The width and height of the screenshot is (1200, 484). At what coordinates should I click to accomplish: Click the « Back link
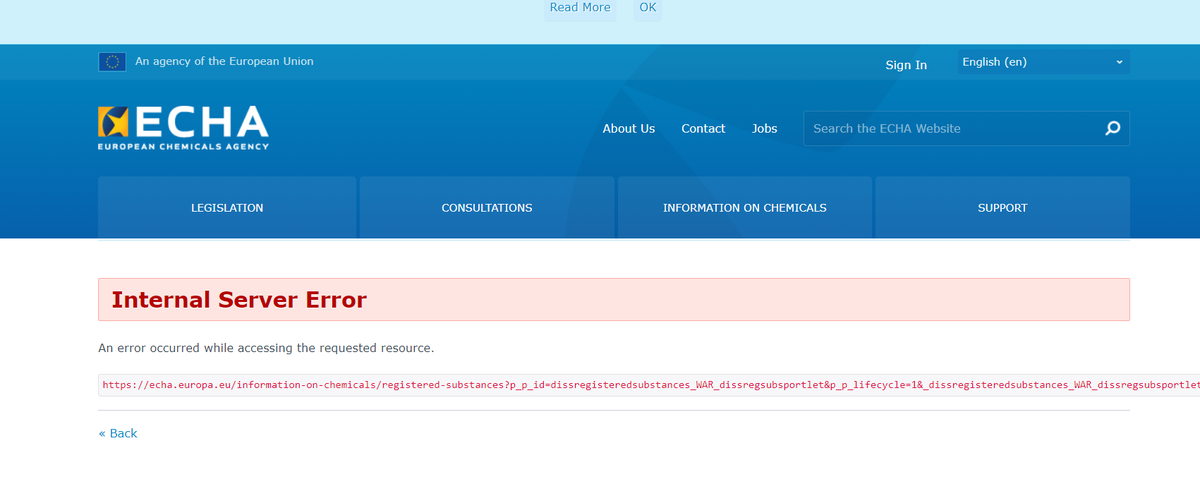point(118,433)
